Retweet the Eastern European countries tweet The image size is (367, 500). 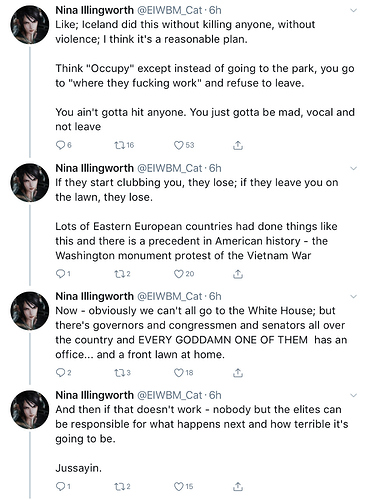click(120, 274)
